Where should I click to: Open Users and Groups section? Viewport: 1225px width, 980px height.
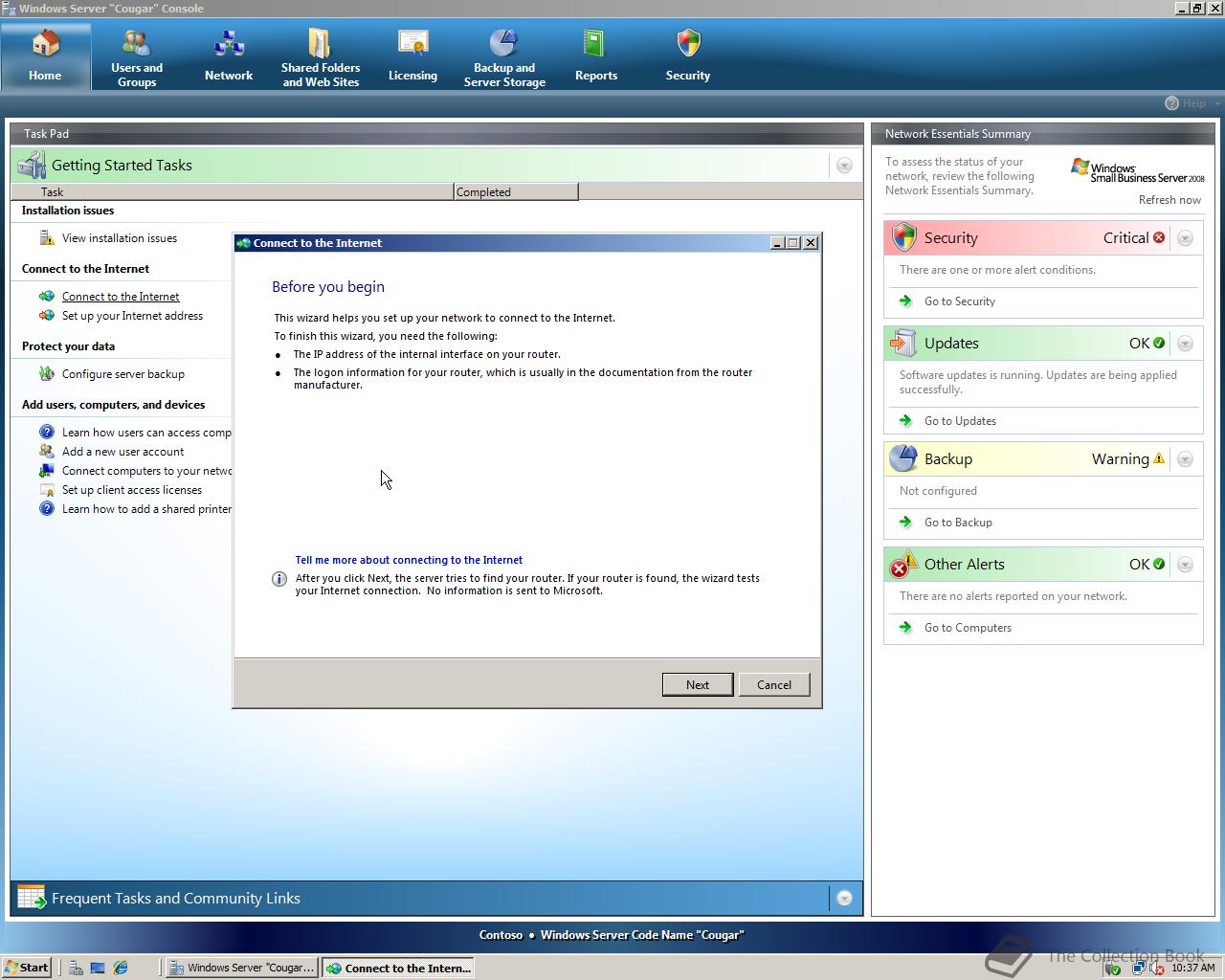point(137,56)
